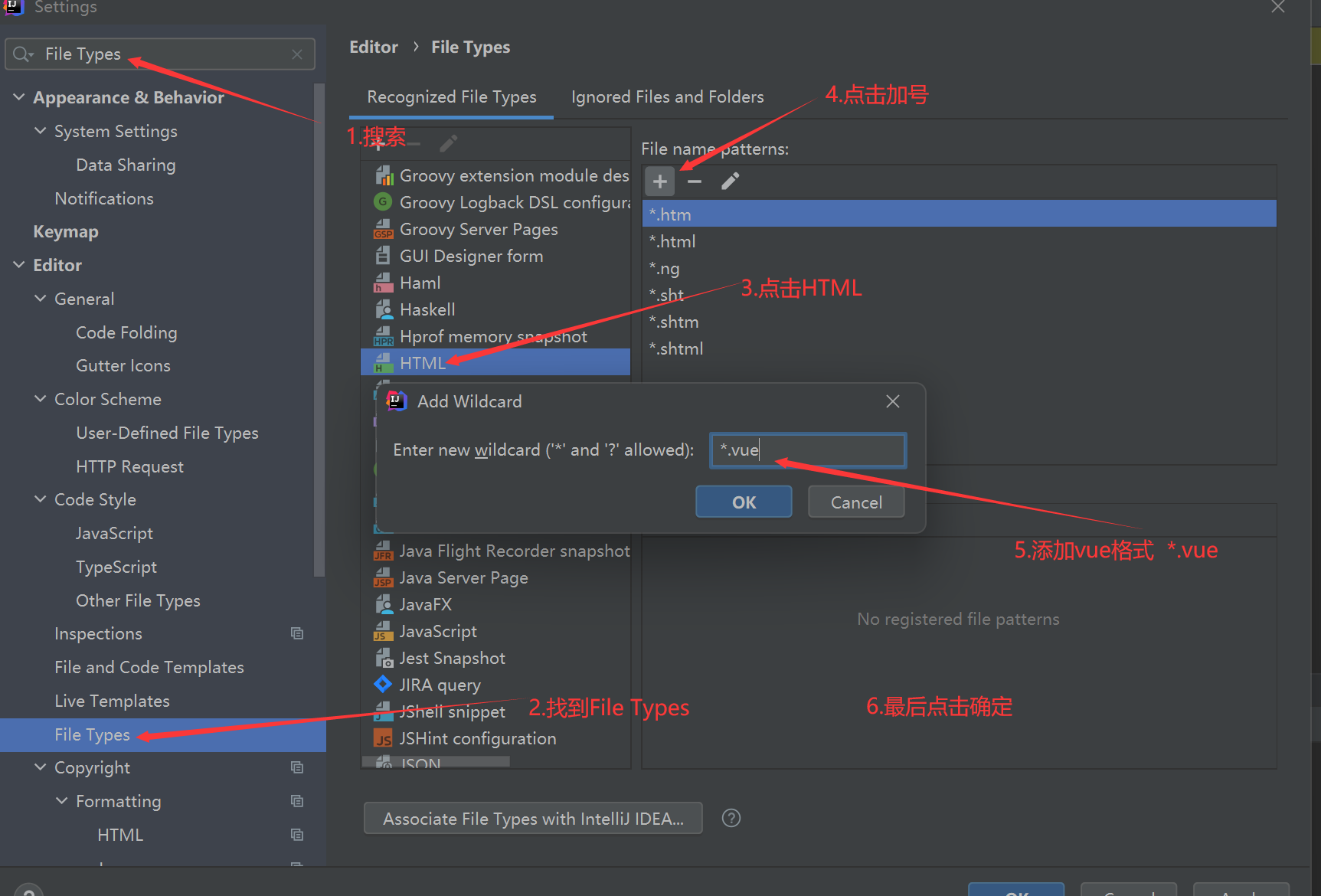This screenshot has width=1321, height=896.
Task: Select JavaFX in file types list
Action: pyautogui.click(x=495, y=604)
